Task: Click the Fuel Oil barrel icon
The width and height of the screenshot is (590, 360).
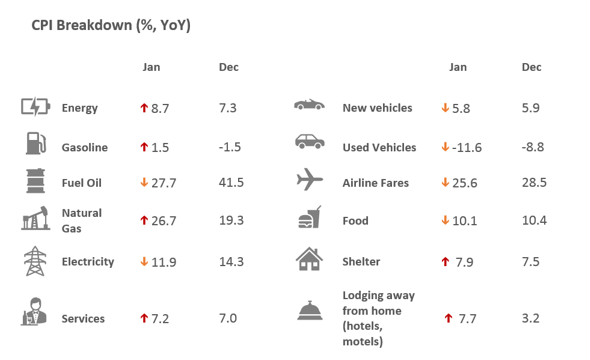Action: point(35,181)
